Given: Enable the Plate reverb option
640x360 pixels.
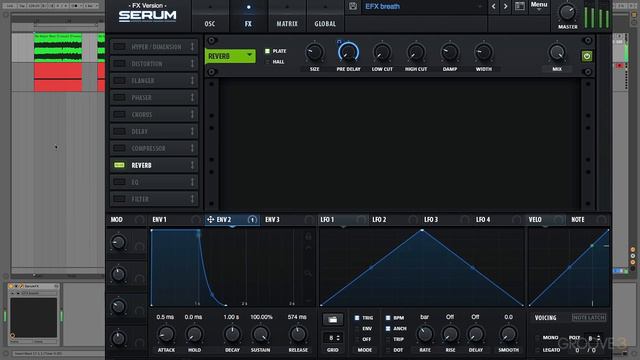Looking at the screenshot, I should [267, 51].
